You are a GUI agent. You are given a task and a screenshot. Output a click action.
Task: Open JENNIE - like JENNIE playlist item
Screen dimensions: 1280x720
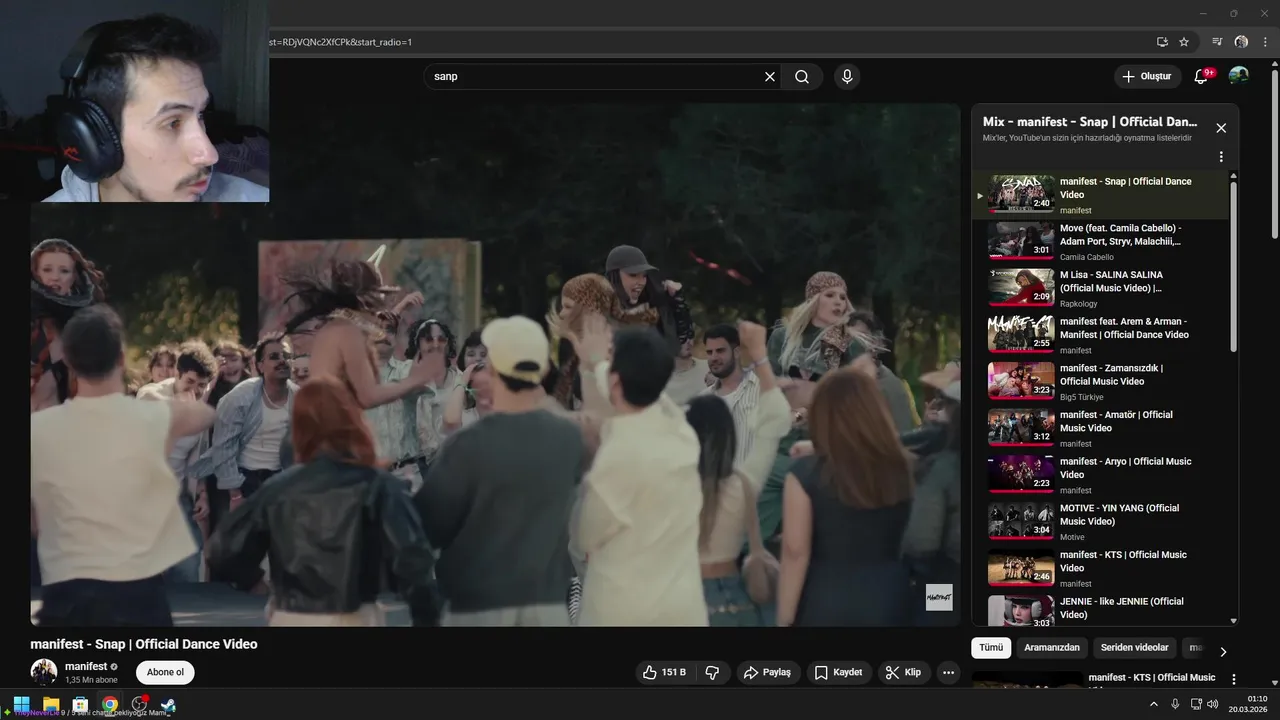(1100, 610)
